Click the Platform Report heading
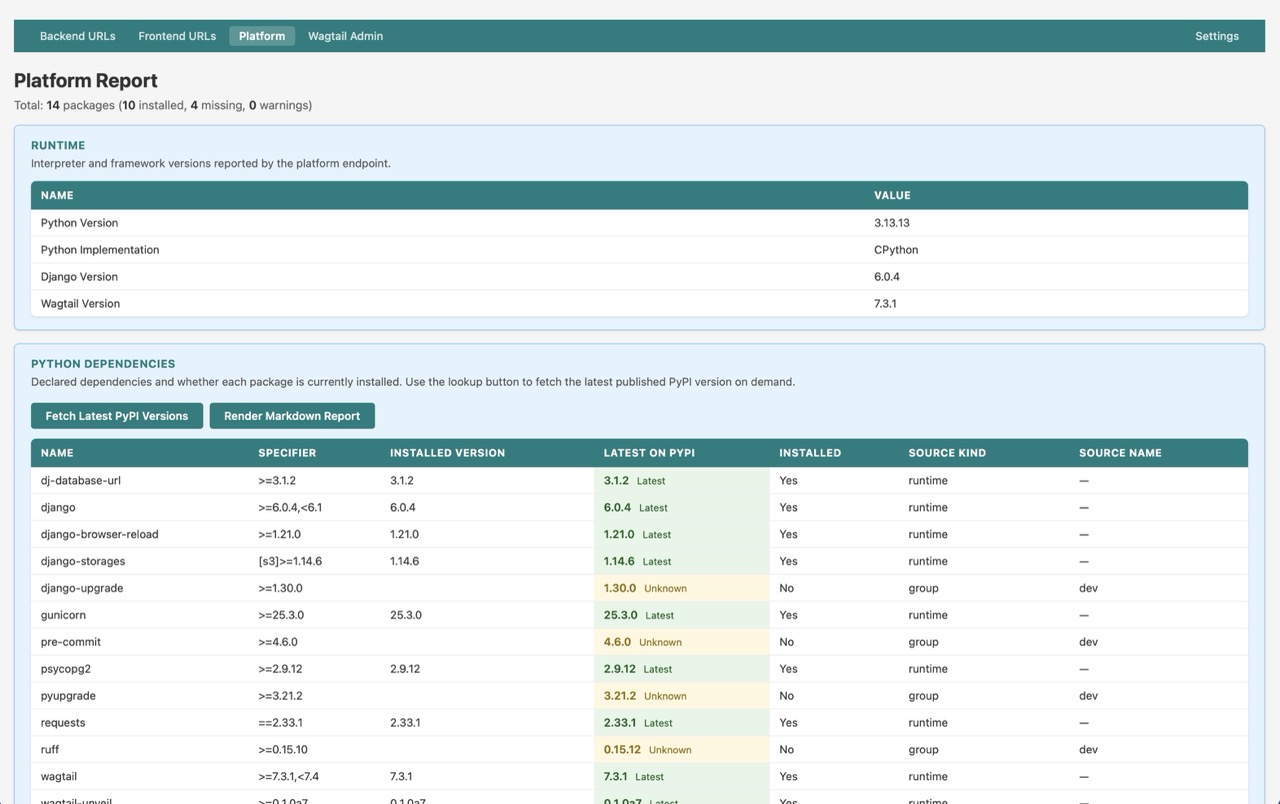 point(86,81)
